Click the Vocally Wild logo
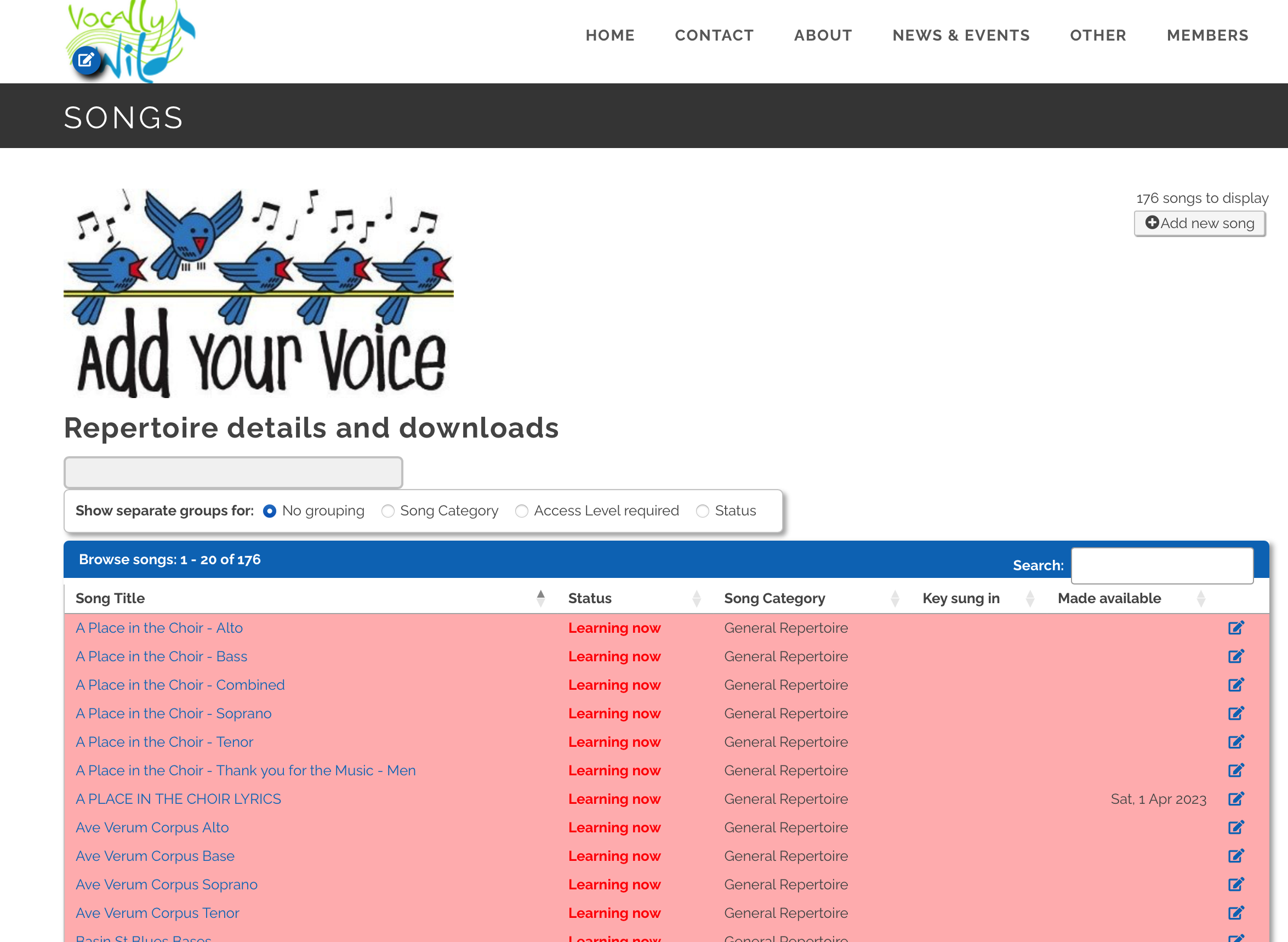Screen dimensions: 1288x942 tap(131, 41)
